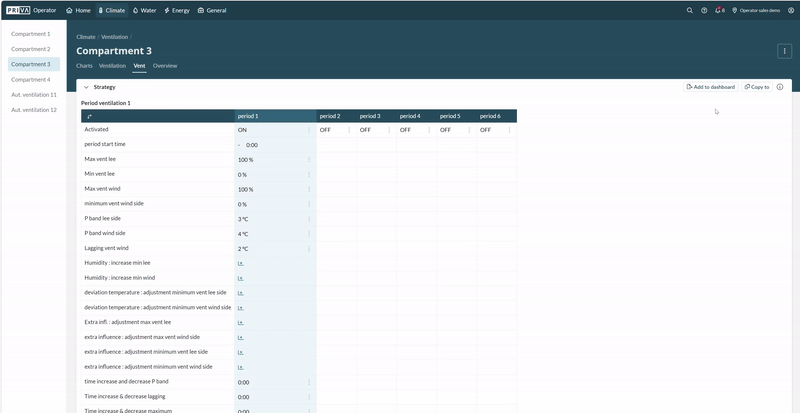Collapse the Strategy section chevron
800x413 pixels.
tap(86, 87)
